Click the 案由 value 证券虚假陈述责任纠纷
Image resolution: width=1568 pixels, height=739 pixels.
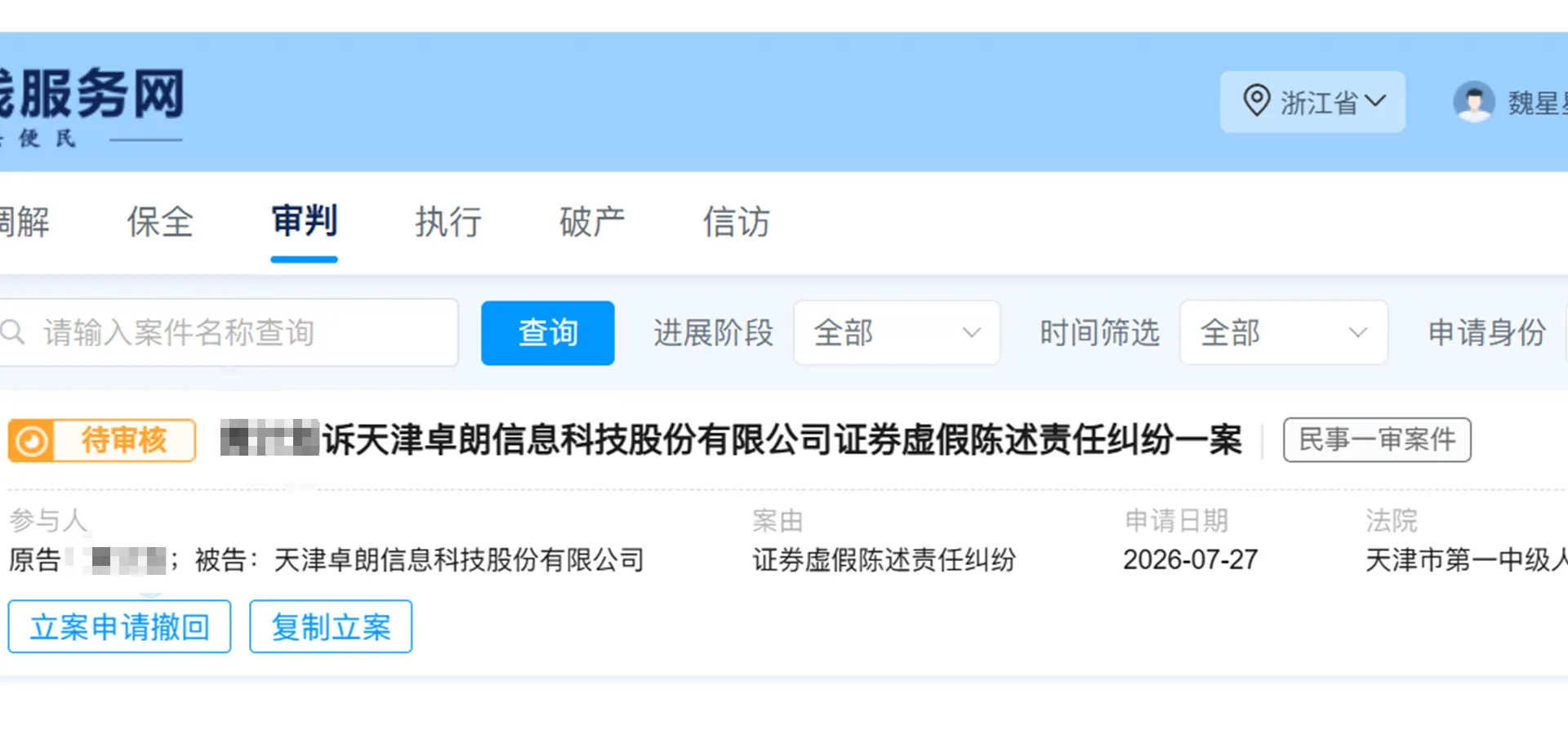(x=884, y=559)
